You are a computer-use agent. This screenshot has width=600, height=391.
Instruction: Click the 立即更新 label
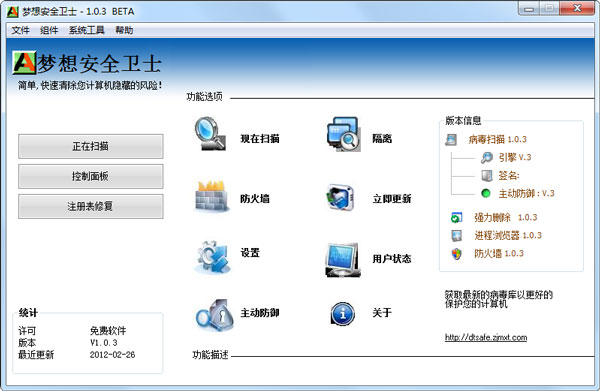coord(392,199)
